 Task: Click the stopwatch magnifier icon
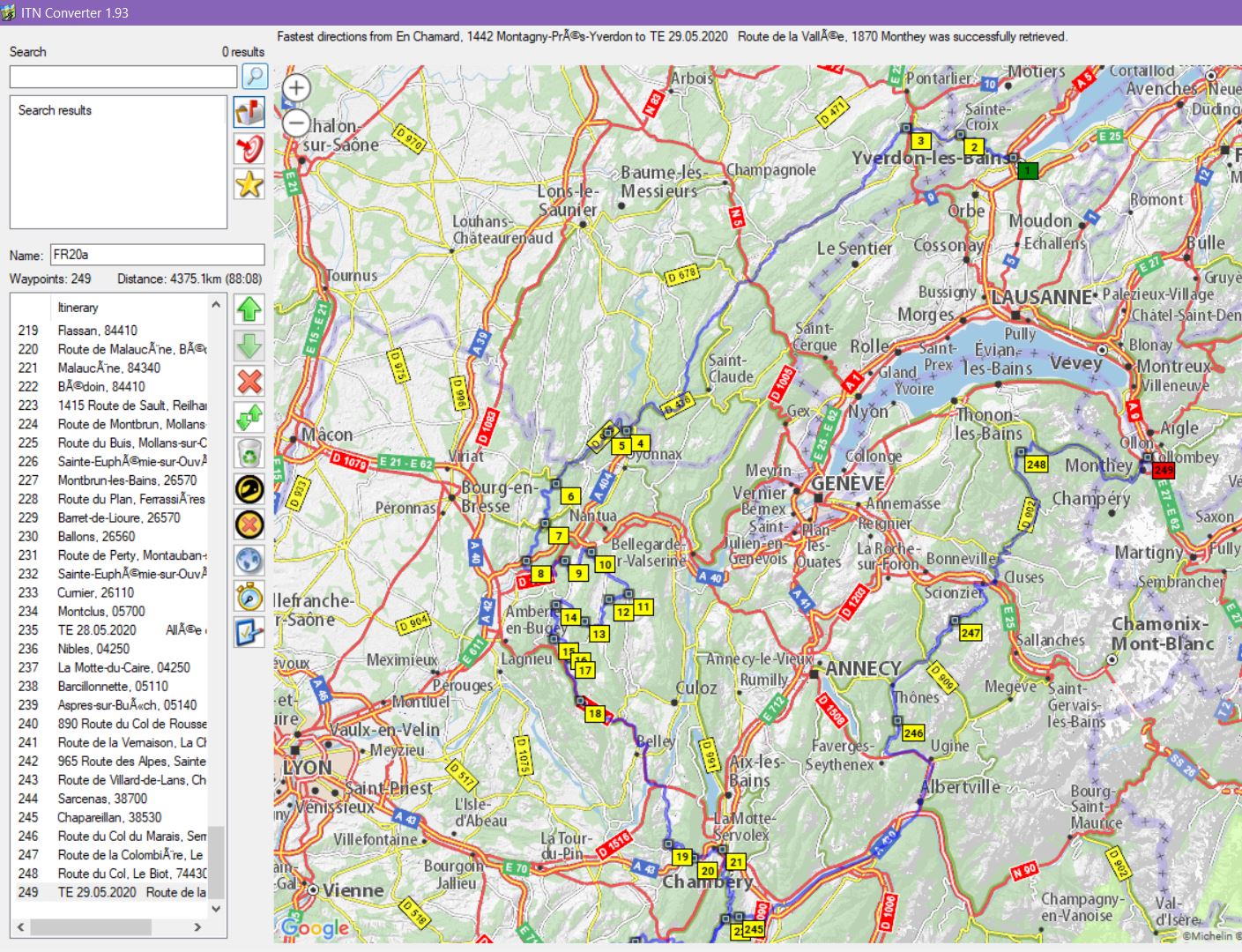[249, 596]
